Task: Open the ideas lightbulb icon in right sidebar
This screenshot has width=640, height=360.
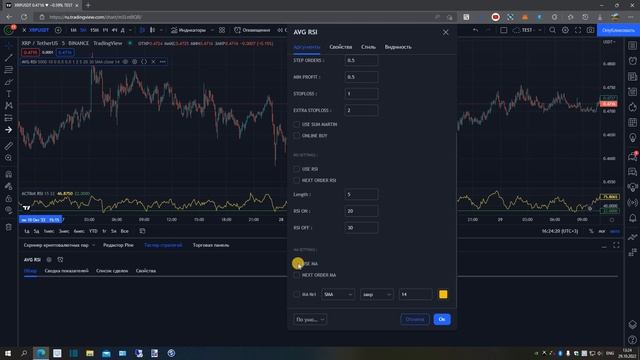Action: click(x=633, y=138)
